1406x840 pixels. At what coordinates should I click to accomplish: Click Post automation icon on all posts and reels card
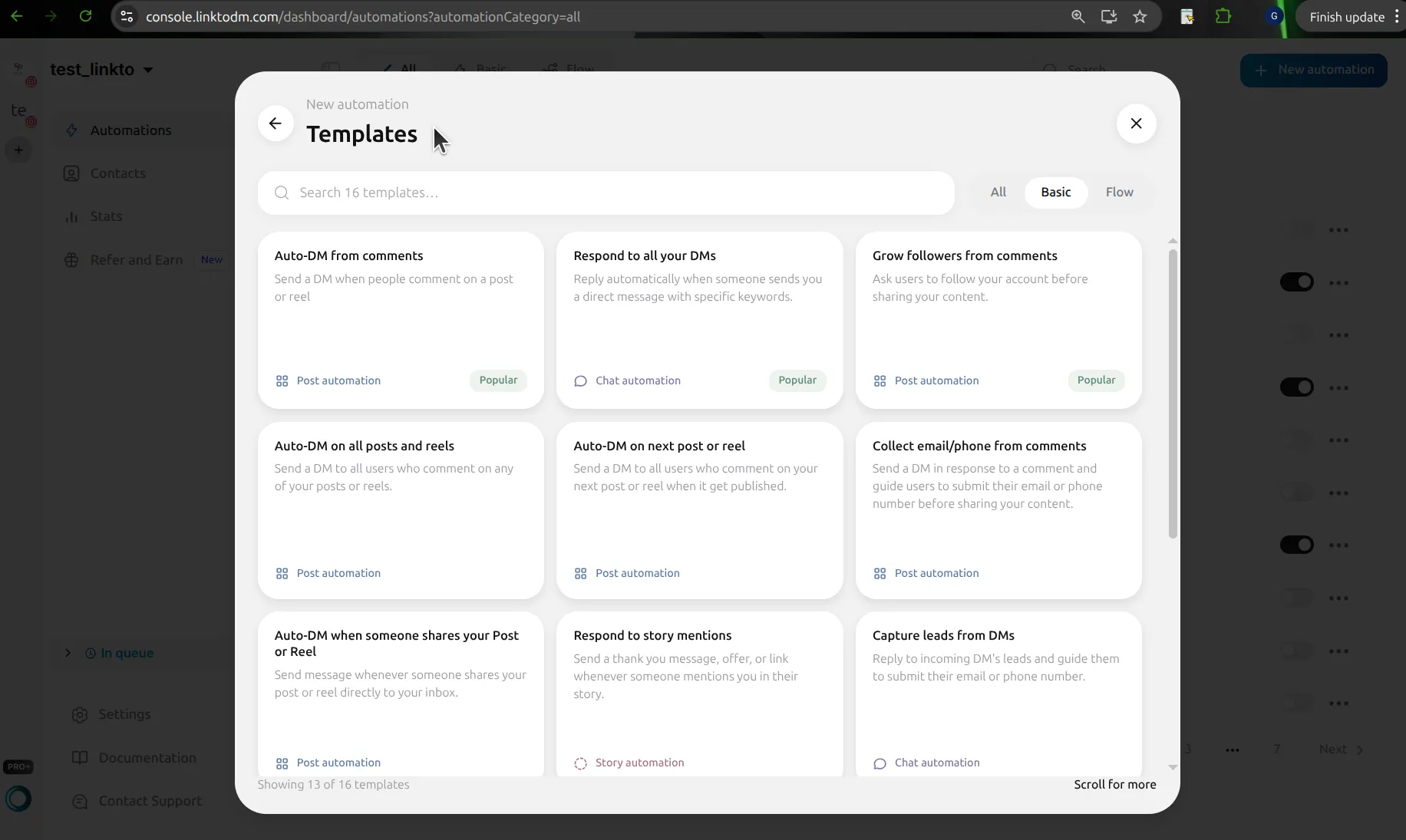pyautogui.click(x=282, y=574)
